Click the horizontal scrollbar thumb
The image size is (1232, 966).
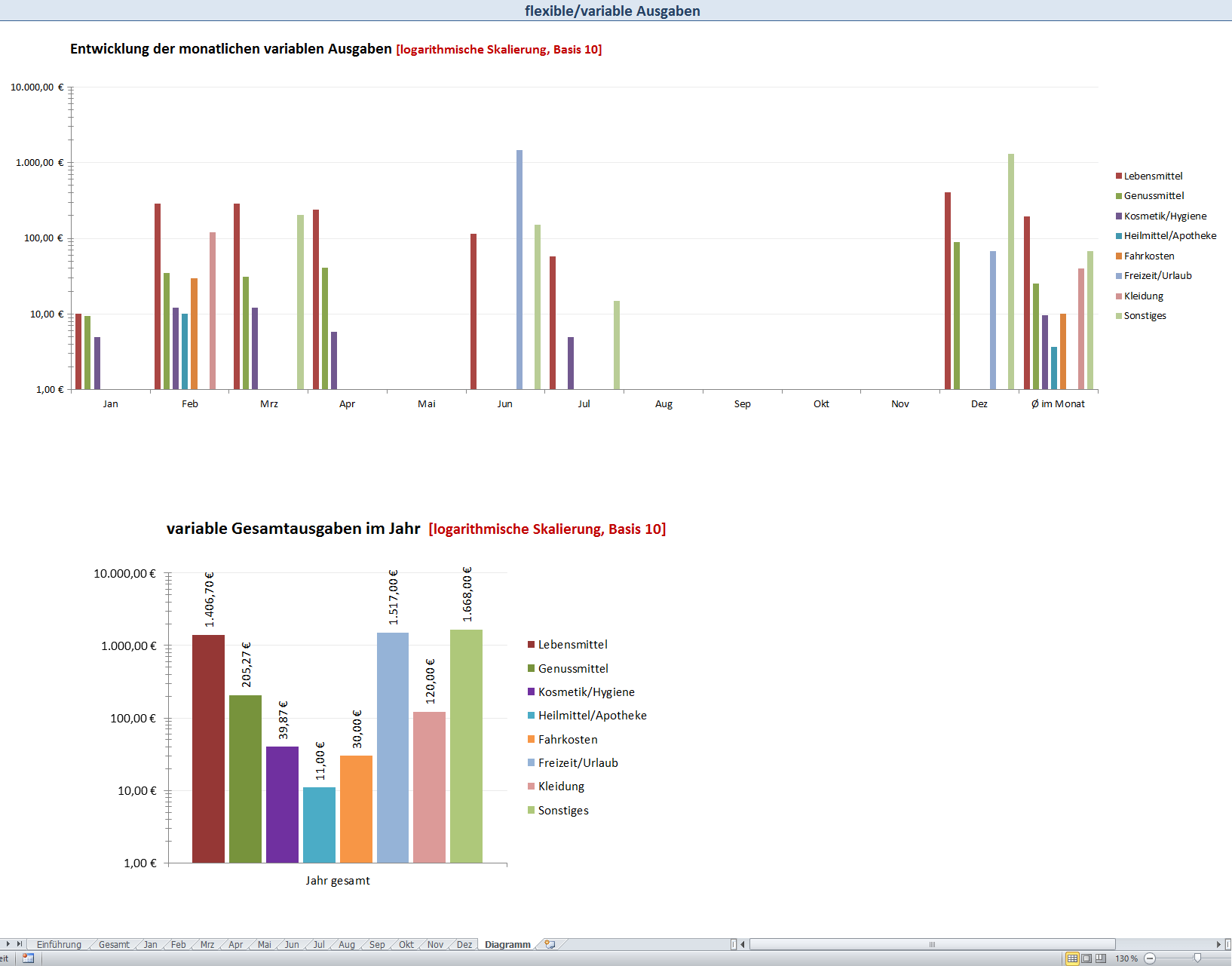tap(932, 944)
